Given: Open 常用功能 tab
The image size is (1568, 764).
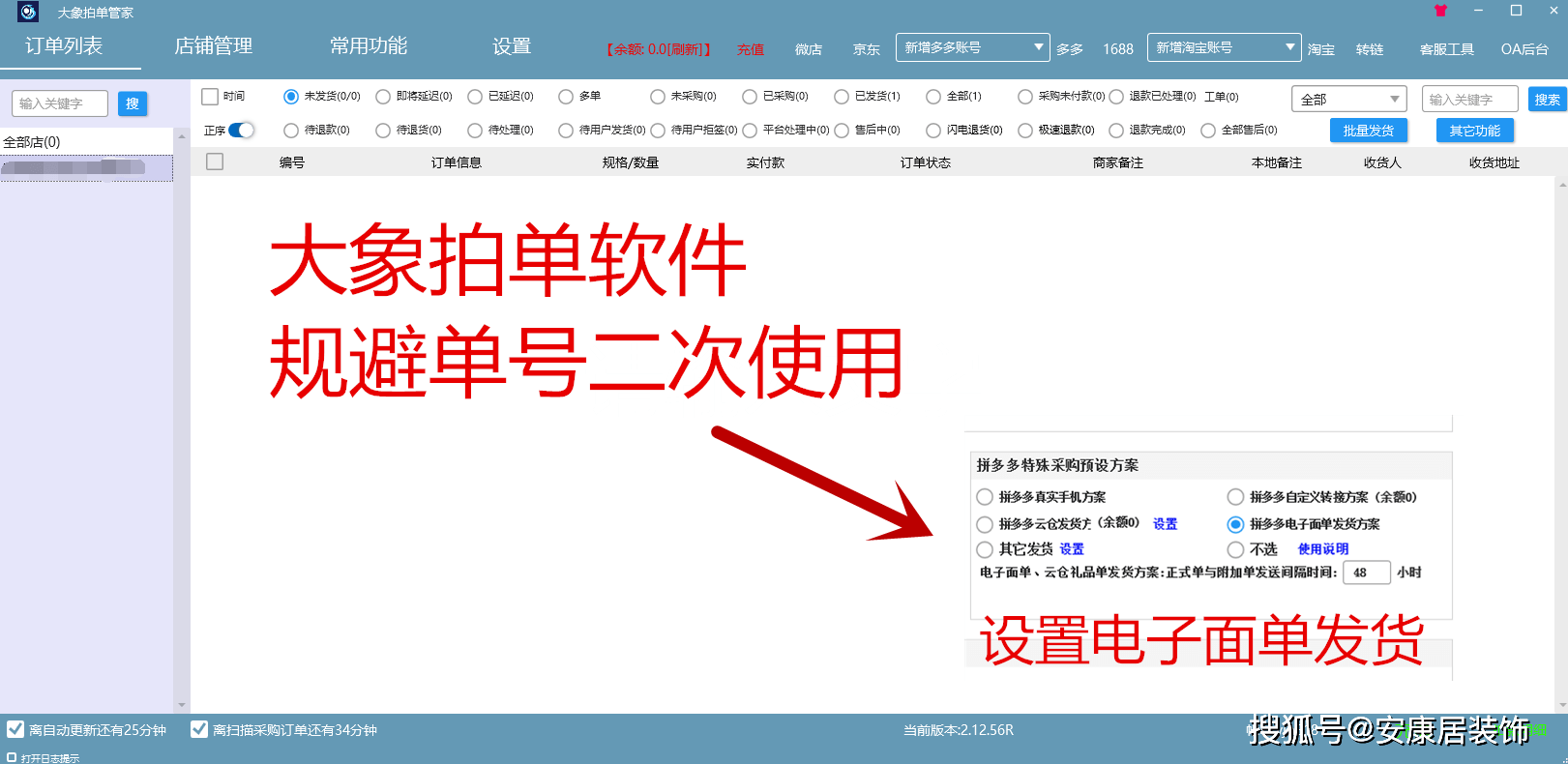Looking at the screenshot, I should (369, 45).
